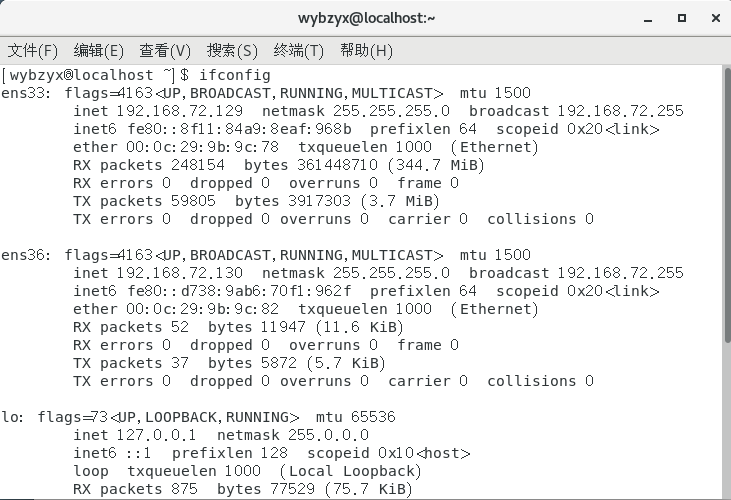Click lo flags=73 text
This screenshot has width=731, height=500.
[x=73, y=417]
